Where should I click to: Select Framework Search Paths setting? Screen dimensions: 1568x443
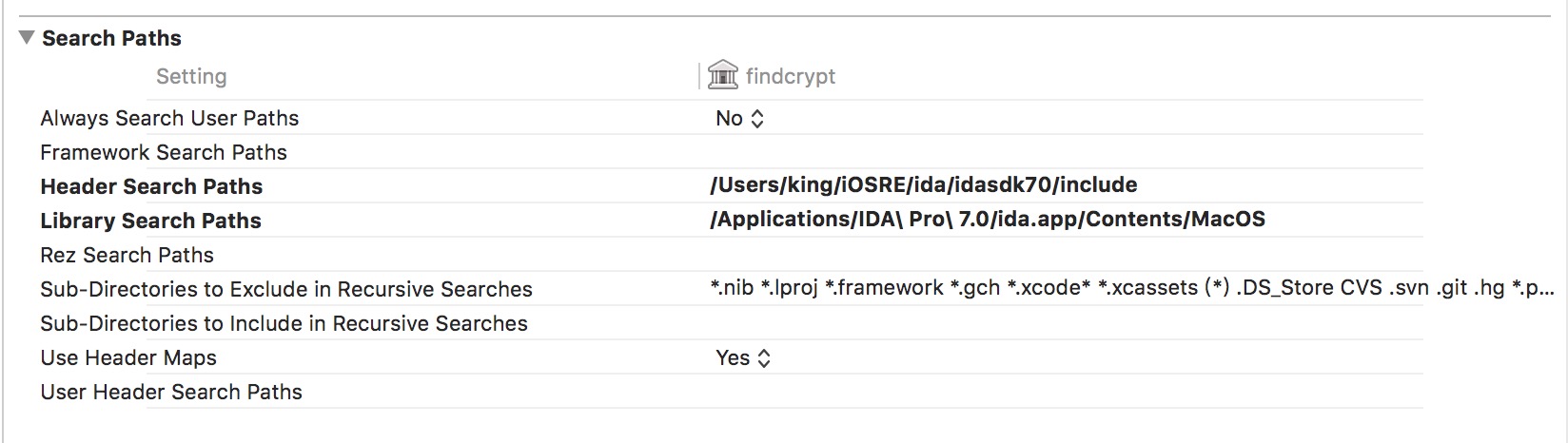[x=163, y=152]
